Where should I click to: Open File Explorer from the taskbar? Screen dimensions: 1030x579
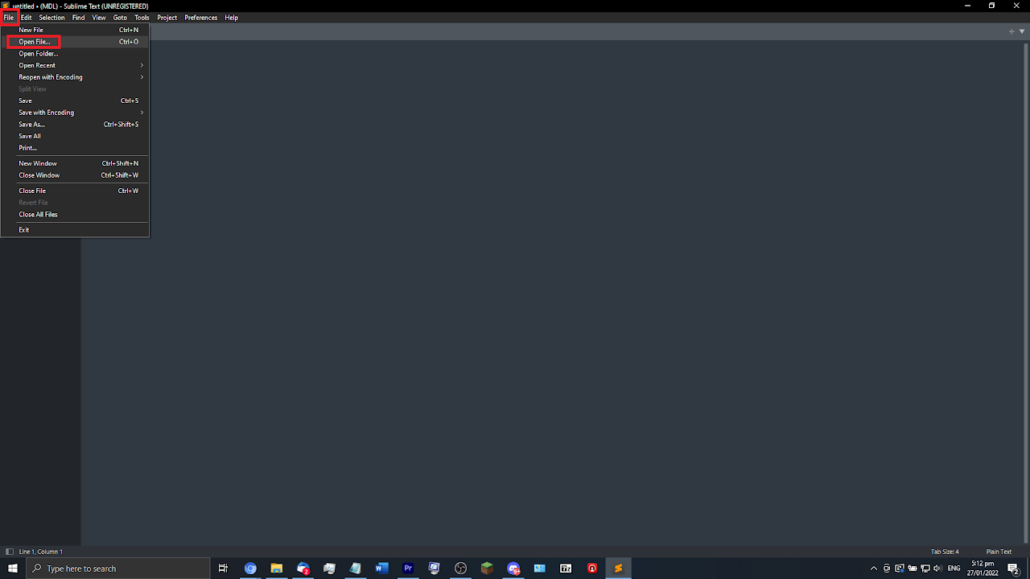277,568
